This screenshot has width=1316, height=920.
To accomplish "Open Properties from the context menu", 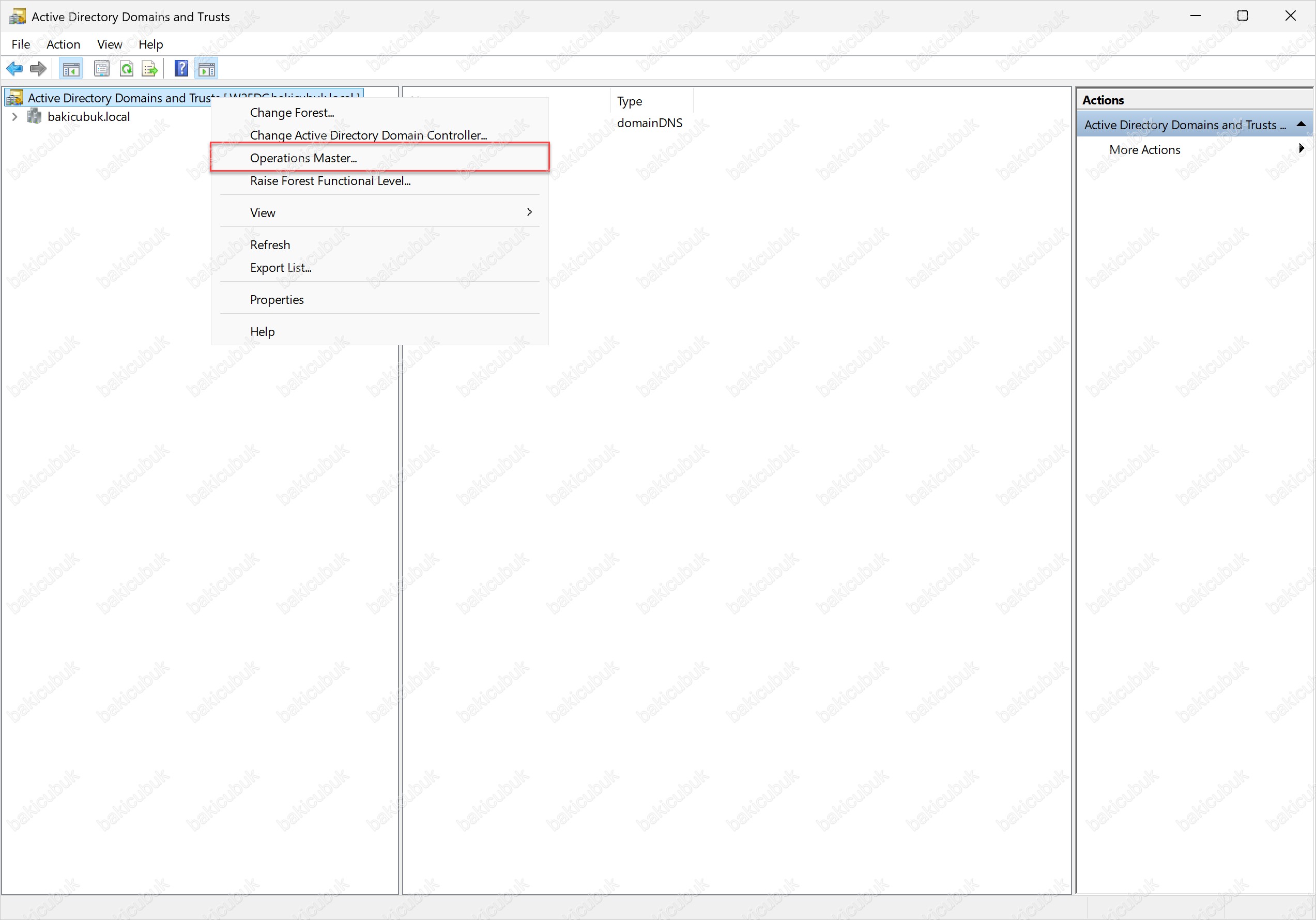I will coord(379,300).
